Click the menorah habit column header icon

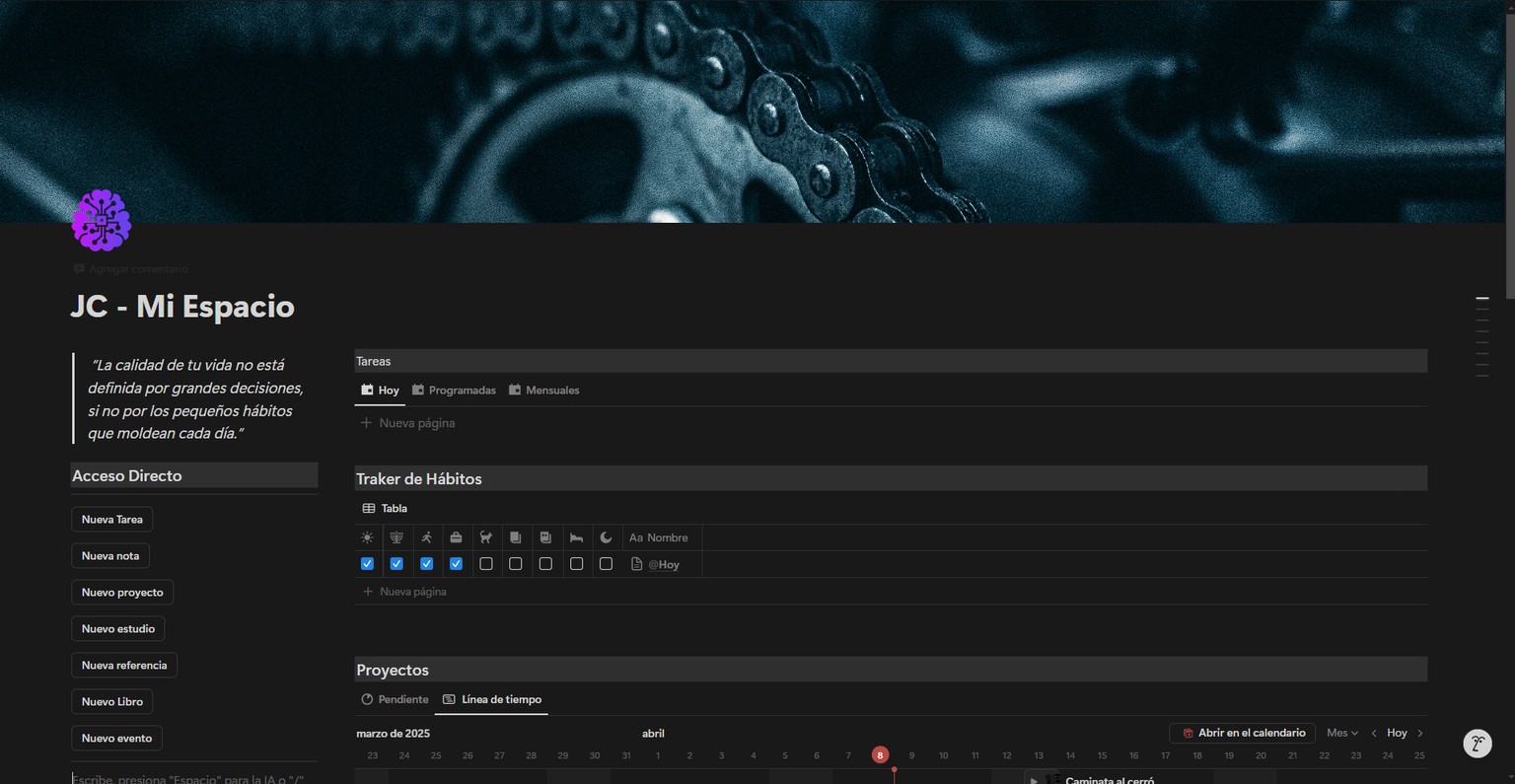point(397,537)
